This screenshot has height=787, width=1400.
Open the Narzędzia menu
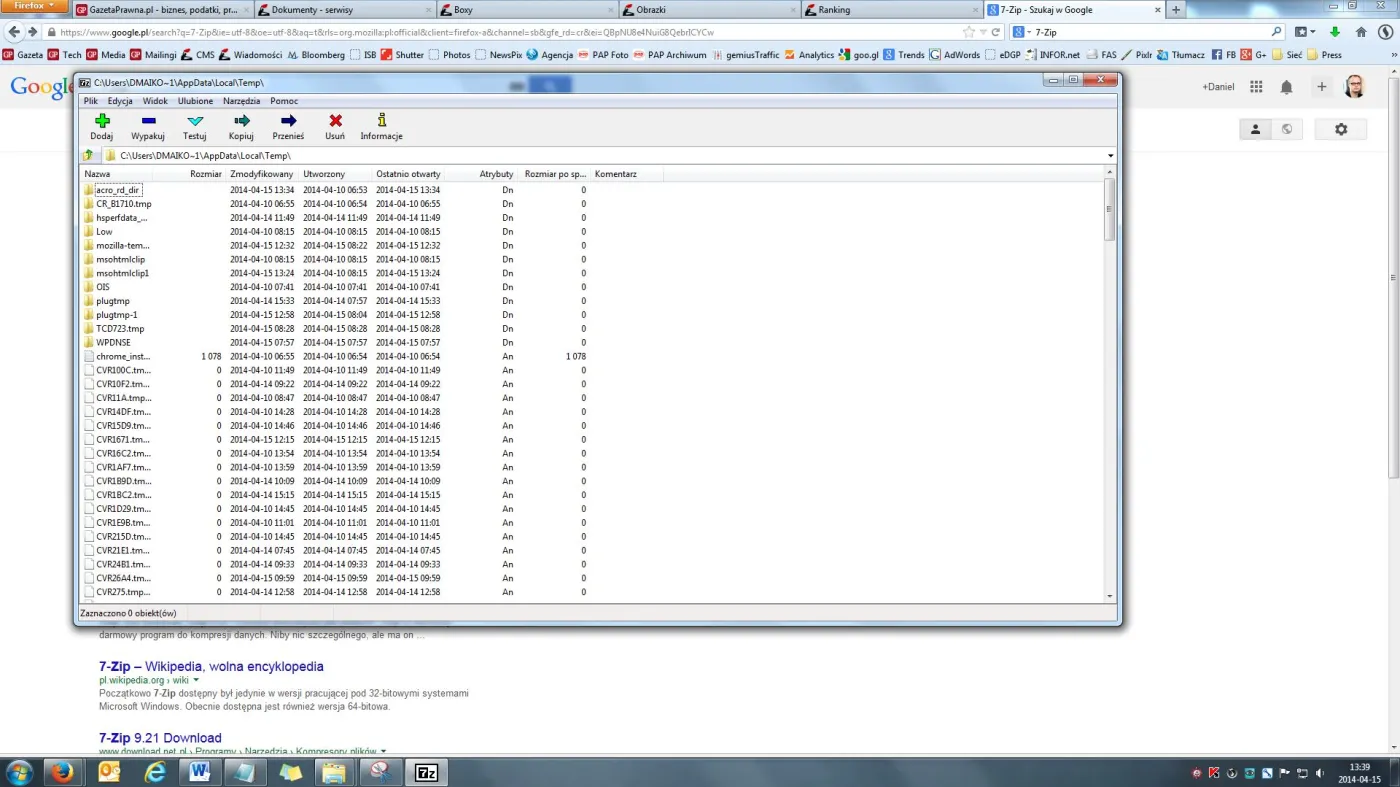point(242,101)
